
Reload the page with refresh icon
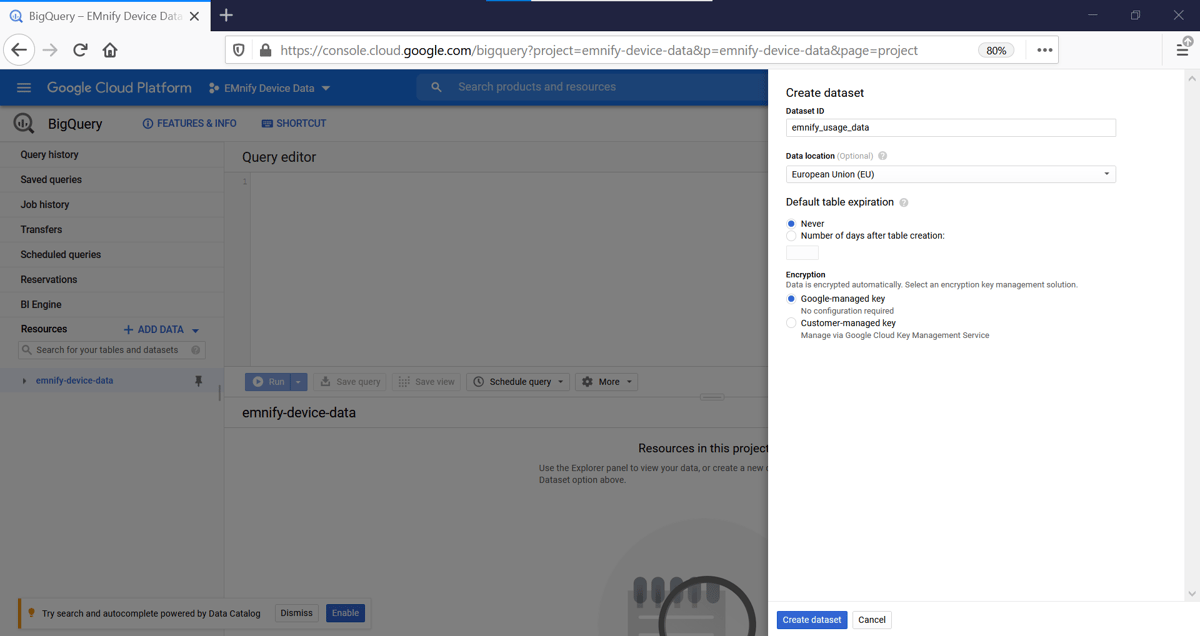(80, 50)
